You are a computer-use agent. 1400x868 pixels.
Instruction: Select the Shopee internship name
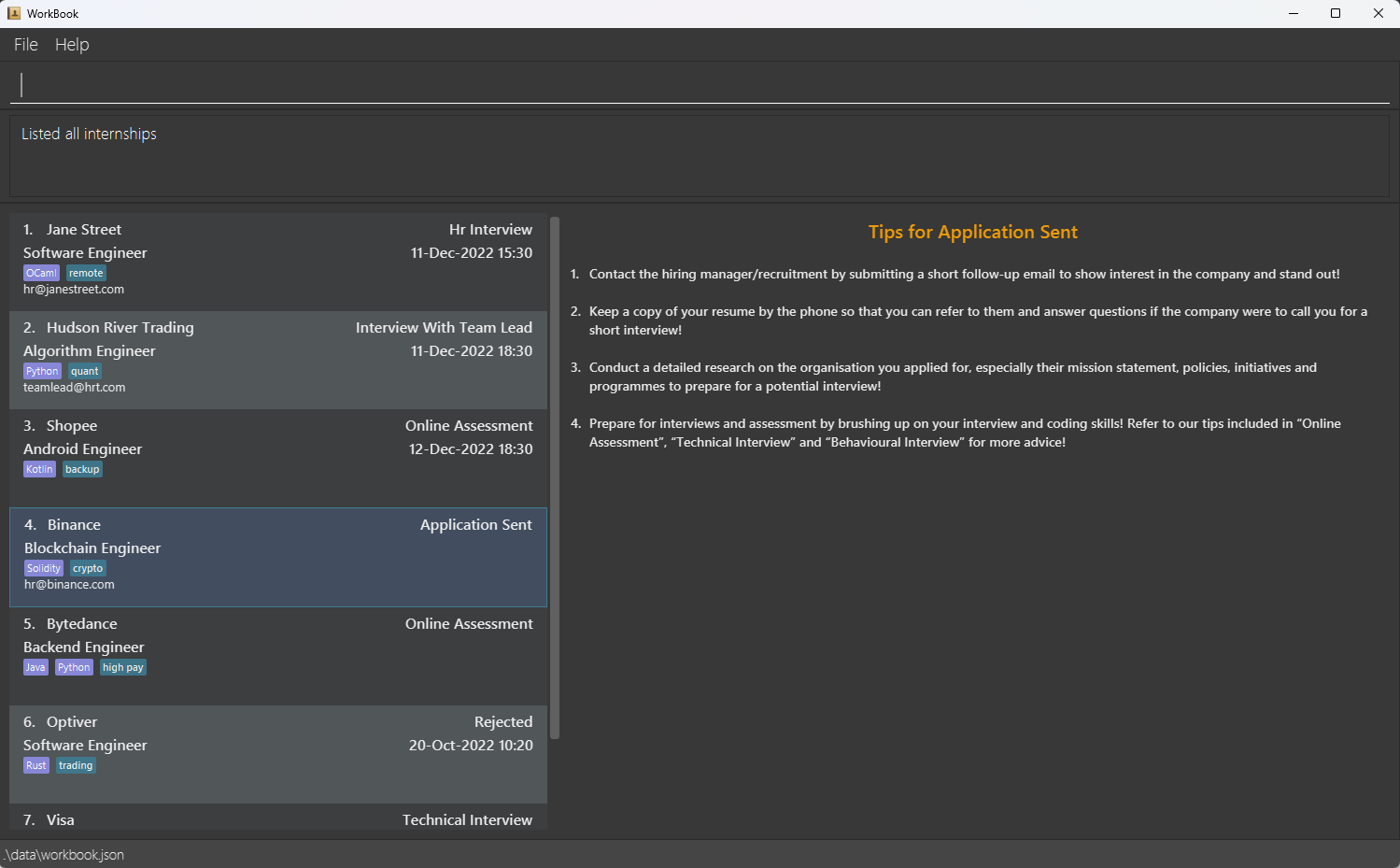tap(72, 426)
